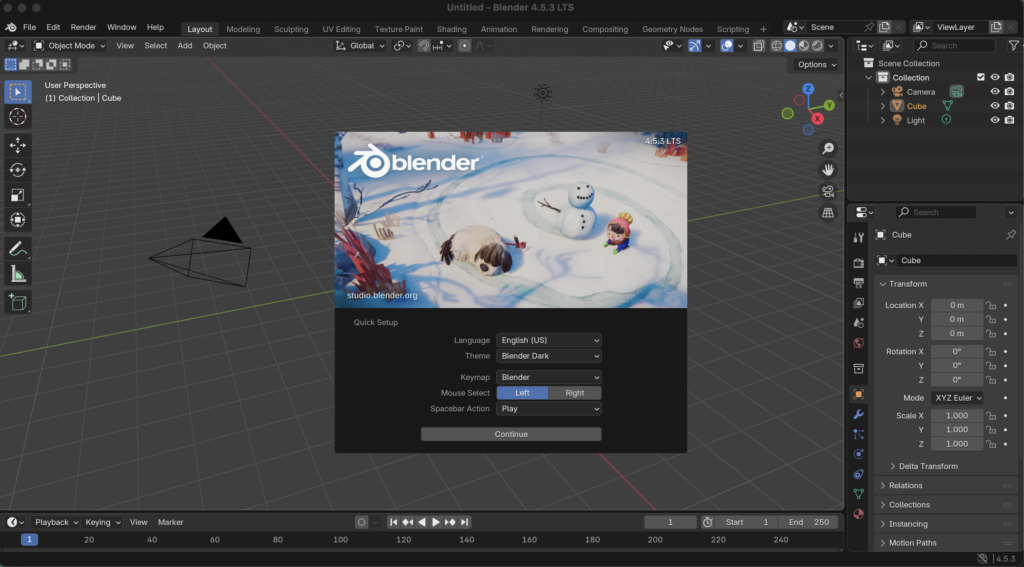Open the Tool properties tab
This screenshot has height=567, width=1024.
click(x=859, y=238)
